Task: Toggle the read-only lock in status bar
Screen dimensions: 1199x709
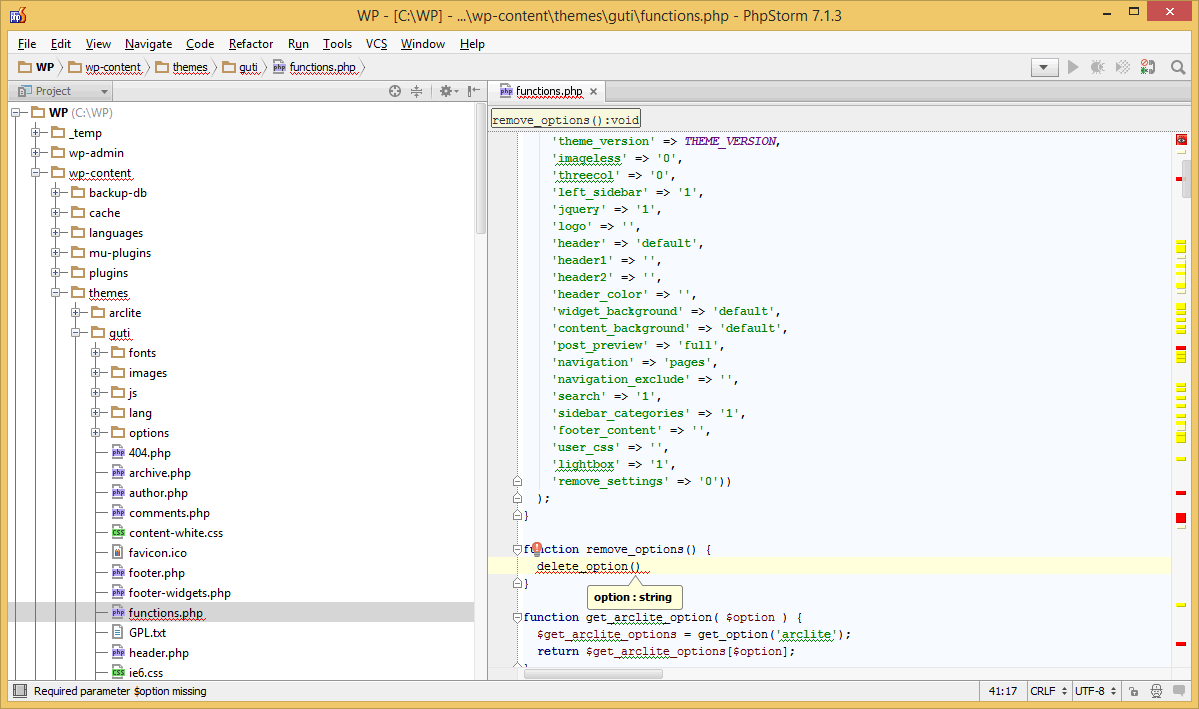Action: (1134, 690)
